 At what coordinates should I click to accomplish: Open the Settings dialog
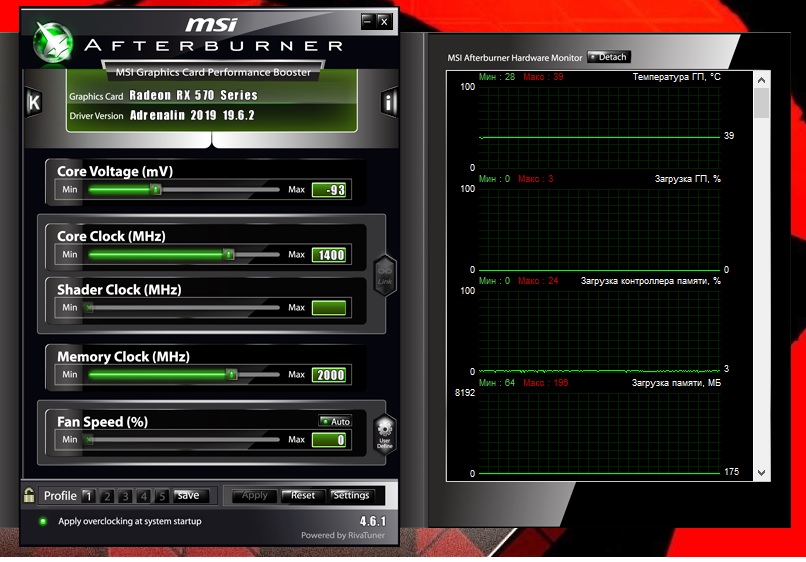351,495
